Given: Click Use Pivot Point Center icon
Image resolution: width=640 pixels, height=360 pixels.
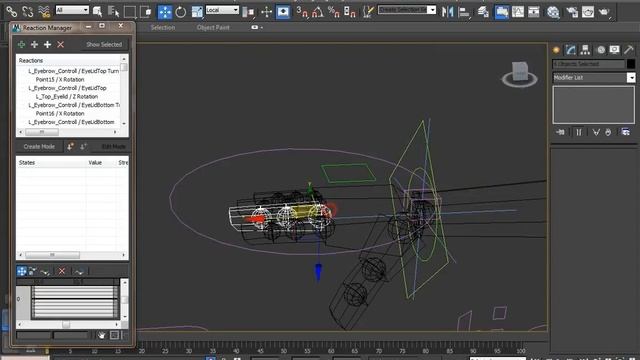Looking at the screenshot, I should (248, 12).
